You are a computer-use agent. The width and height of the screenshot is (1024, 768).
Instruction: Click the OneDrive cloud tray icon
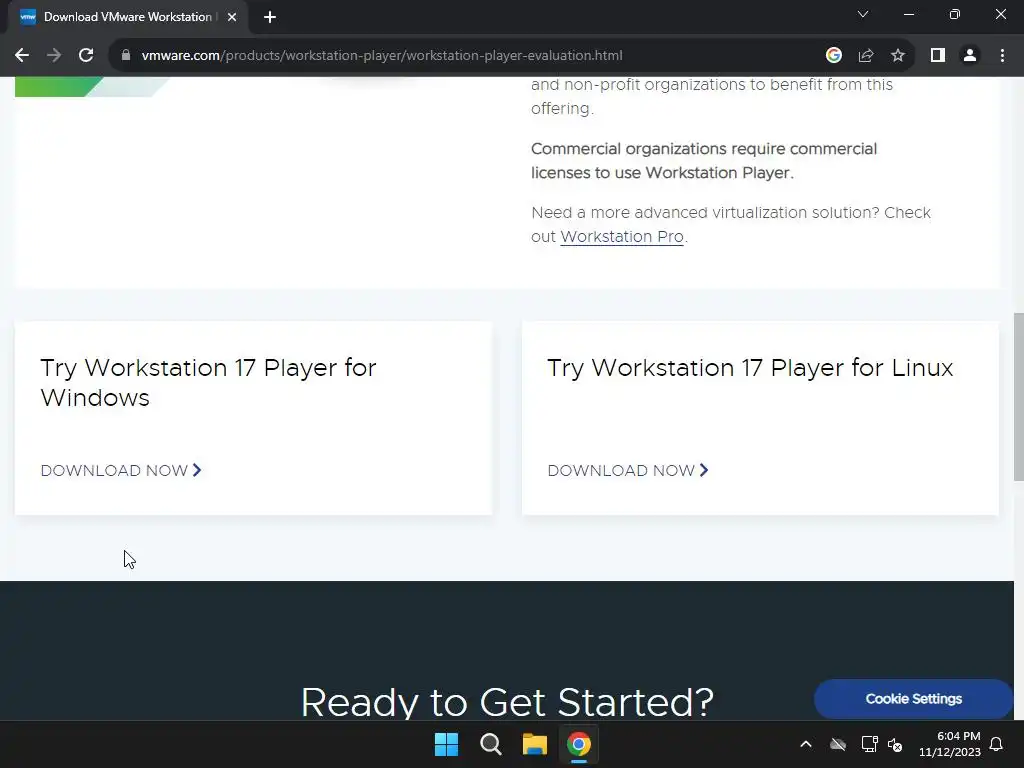838,744
